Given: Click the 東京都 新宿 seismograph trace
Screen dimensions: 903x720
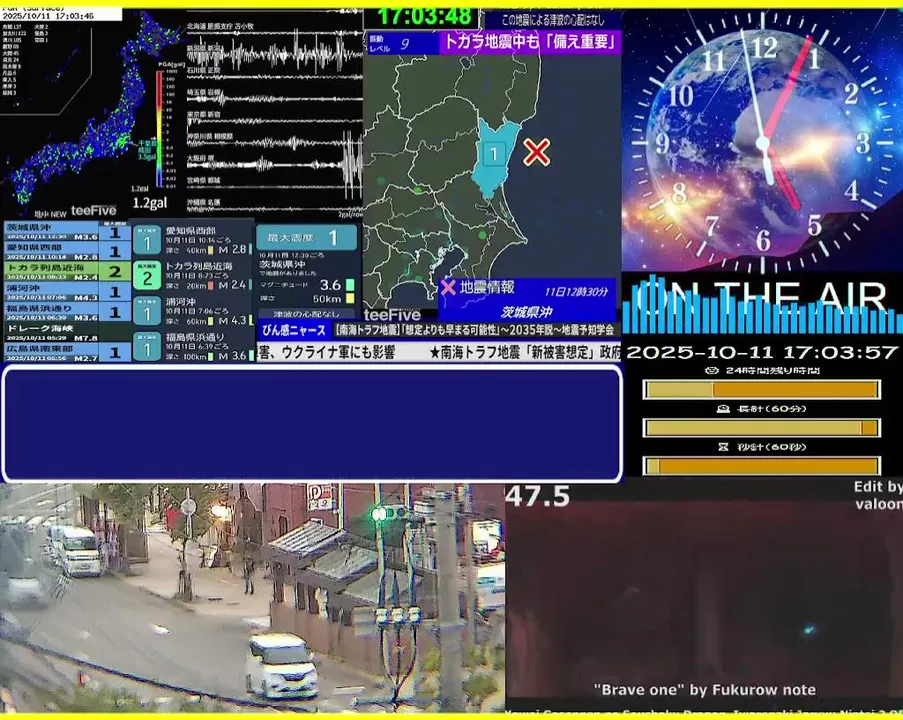Looking at the screenshot, I should [x=275, y=120].
